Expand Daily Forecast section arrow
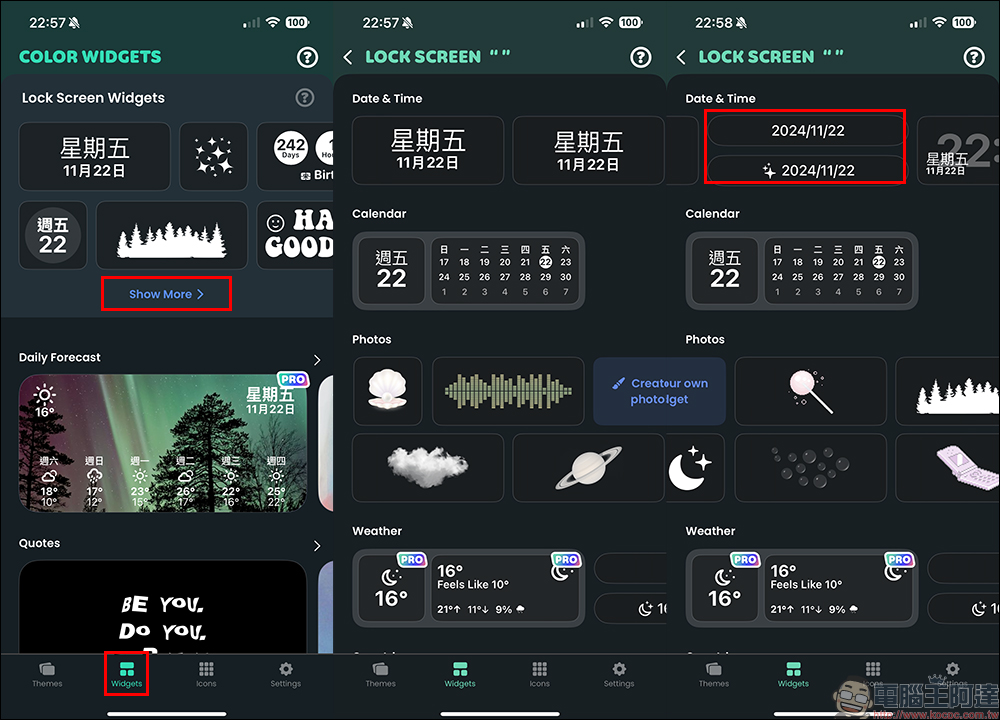Viewport: 1000px width, 720px height. pos(317,360)
